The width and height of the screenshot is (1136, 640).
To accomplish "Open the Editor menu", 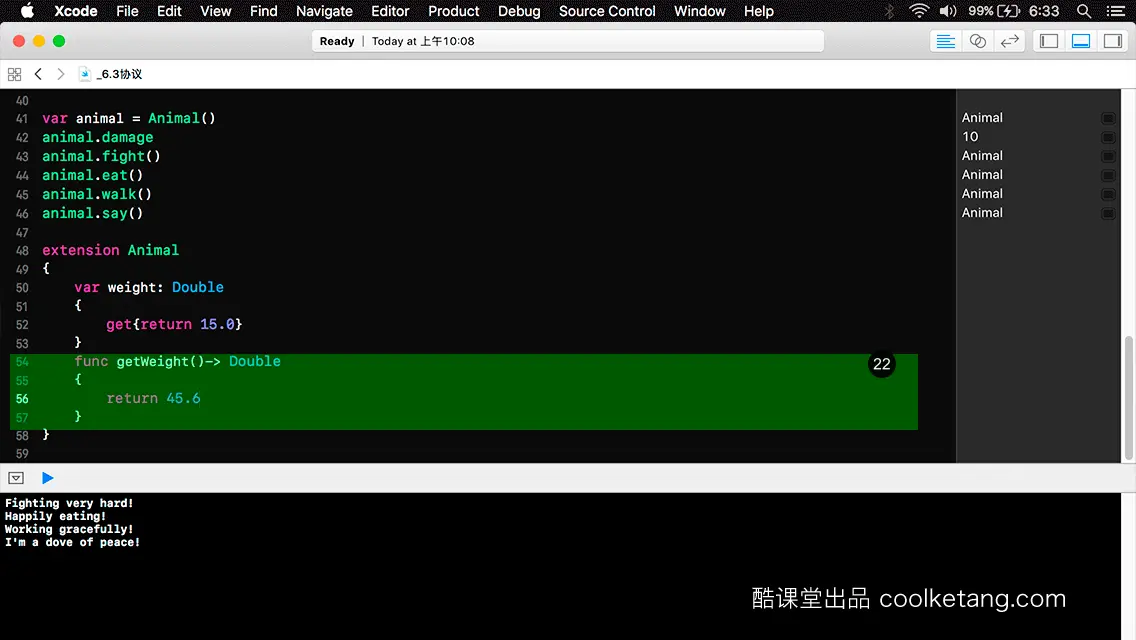I will pyautogui.click(x=390, y=11).
